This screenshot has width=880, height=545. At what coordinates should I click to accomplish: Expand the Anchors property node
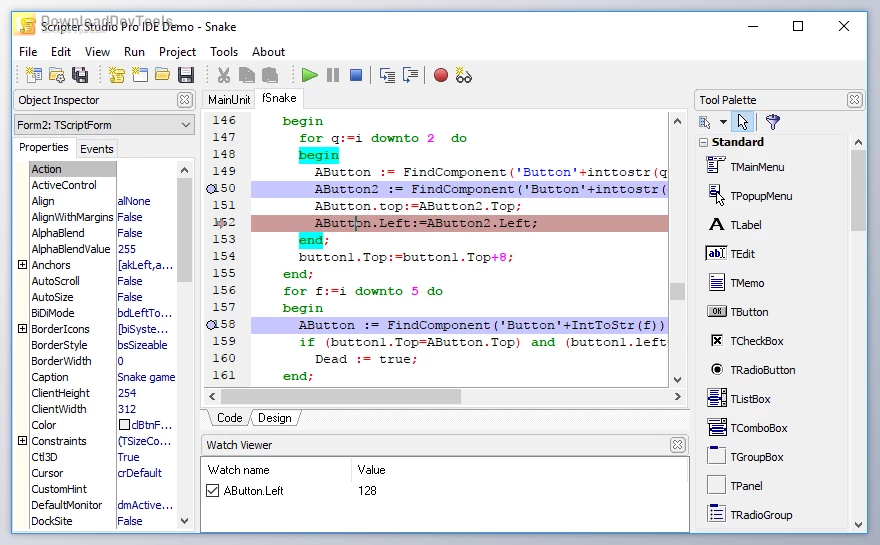coord(22,265)
